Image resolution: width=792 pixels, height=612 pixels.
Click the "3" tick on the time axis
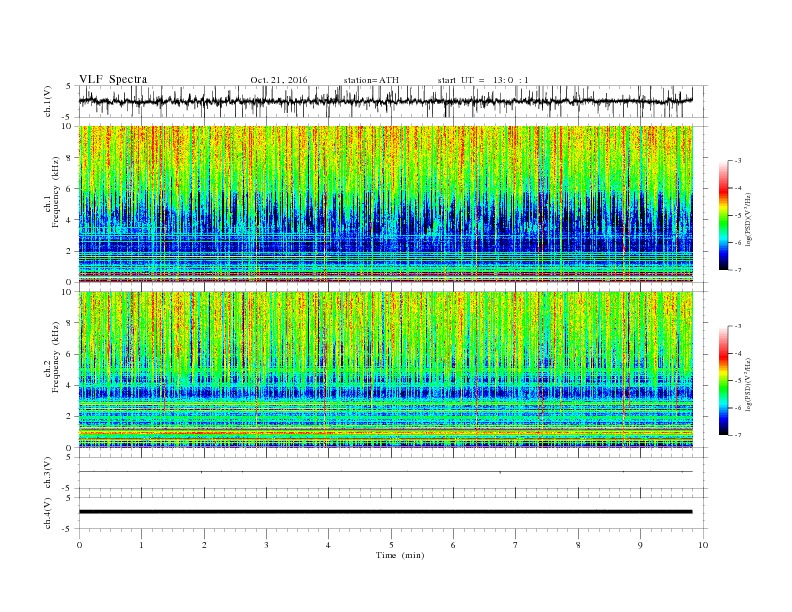(266, 545)
